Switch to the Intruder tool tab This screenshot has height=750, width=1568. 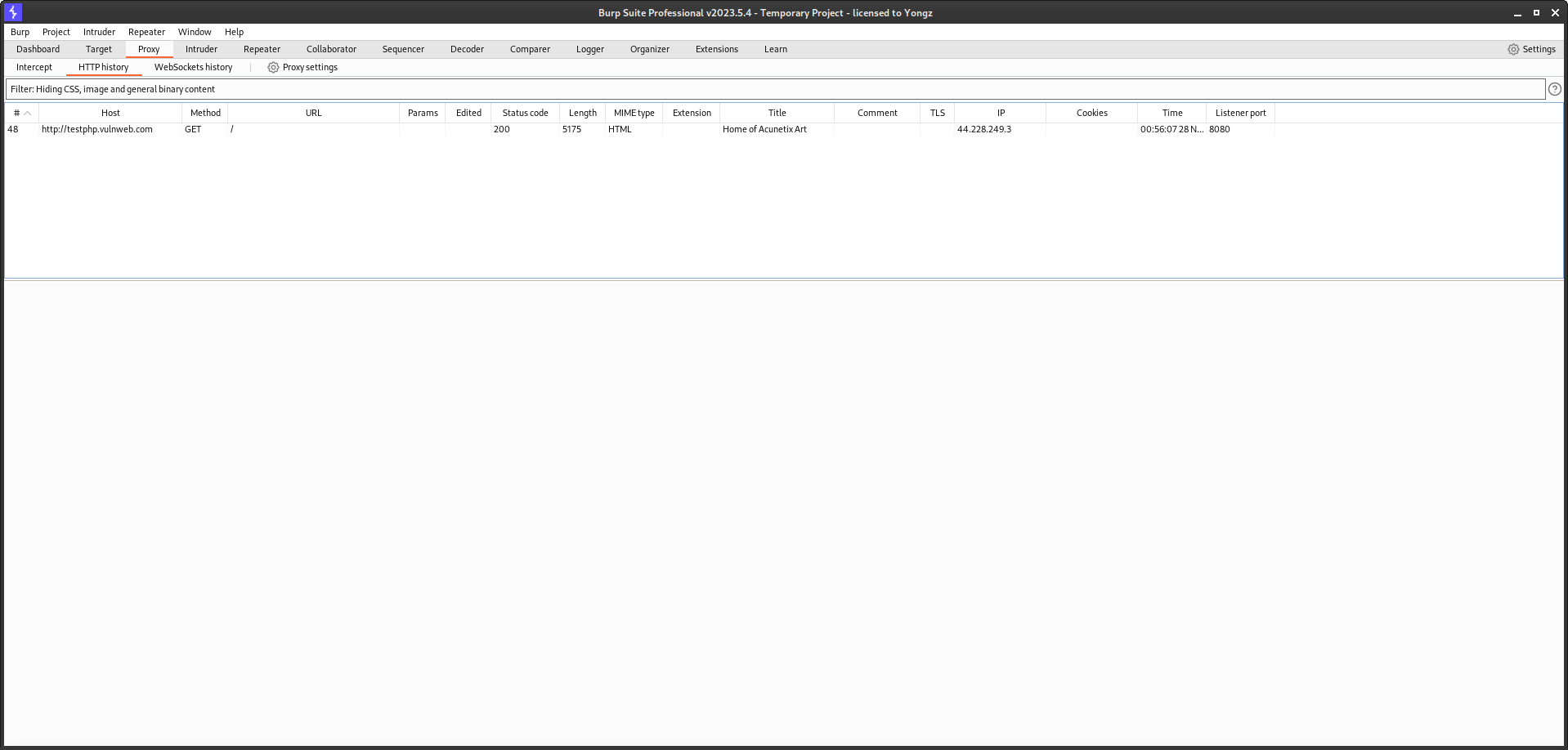tap(201, 49)
